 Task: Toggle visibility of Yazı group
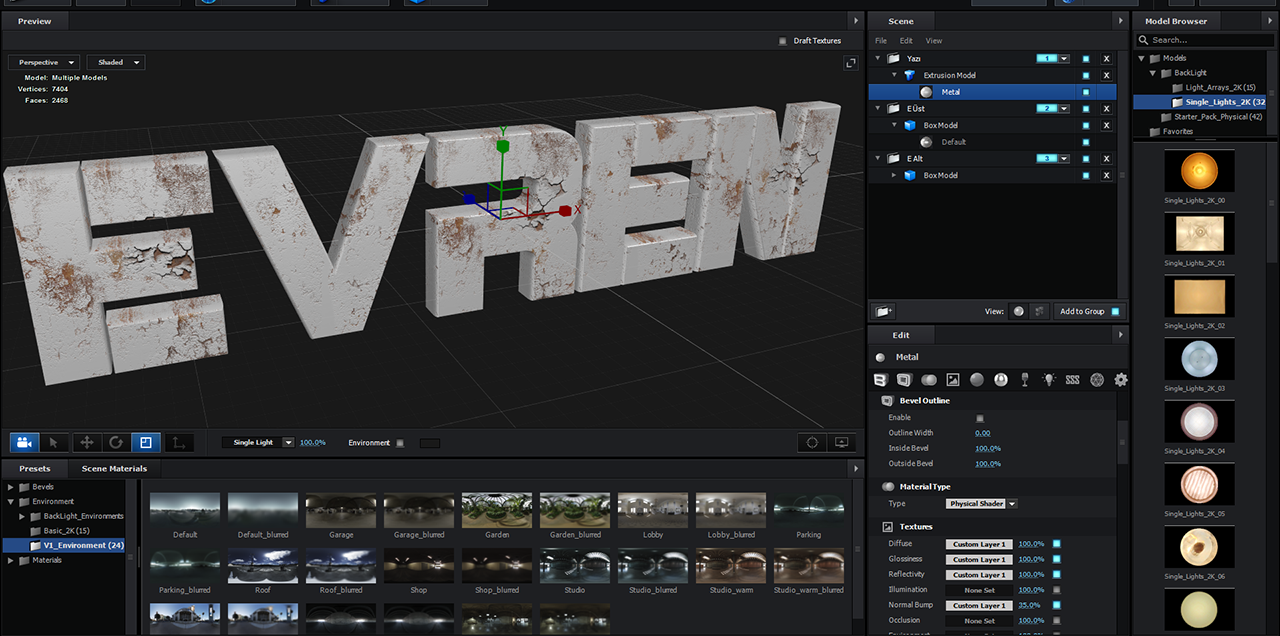1086,59
